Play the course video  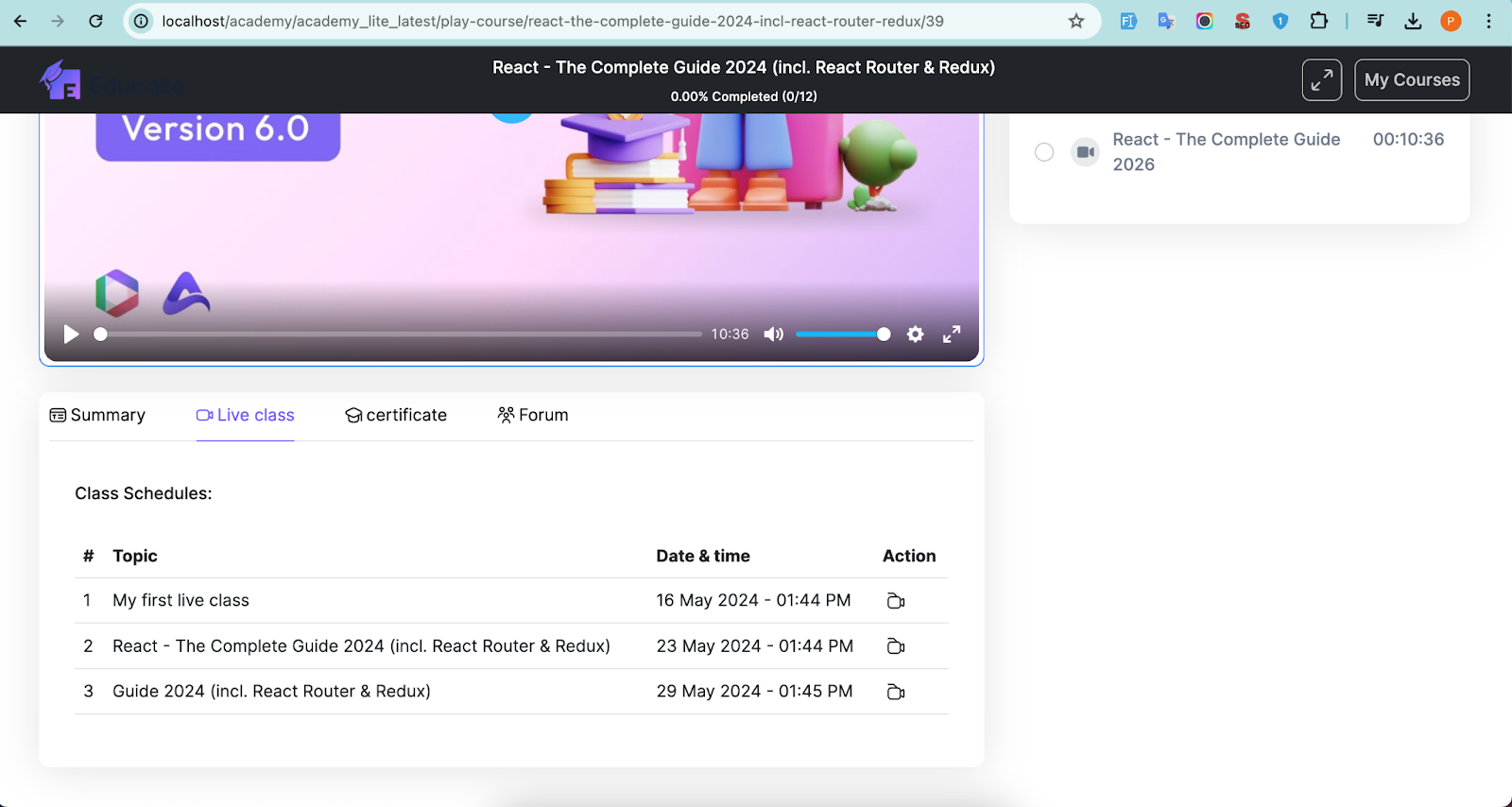coord(71,335)
